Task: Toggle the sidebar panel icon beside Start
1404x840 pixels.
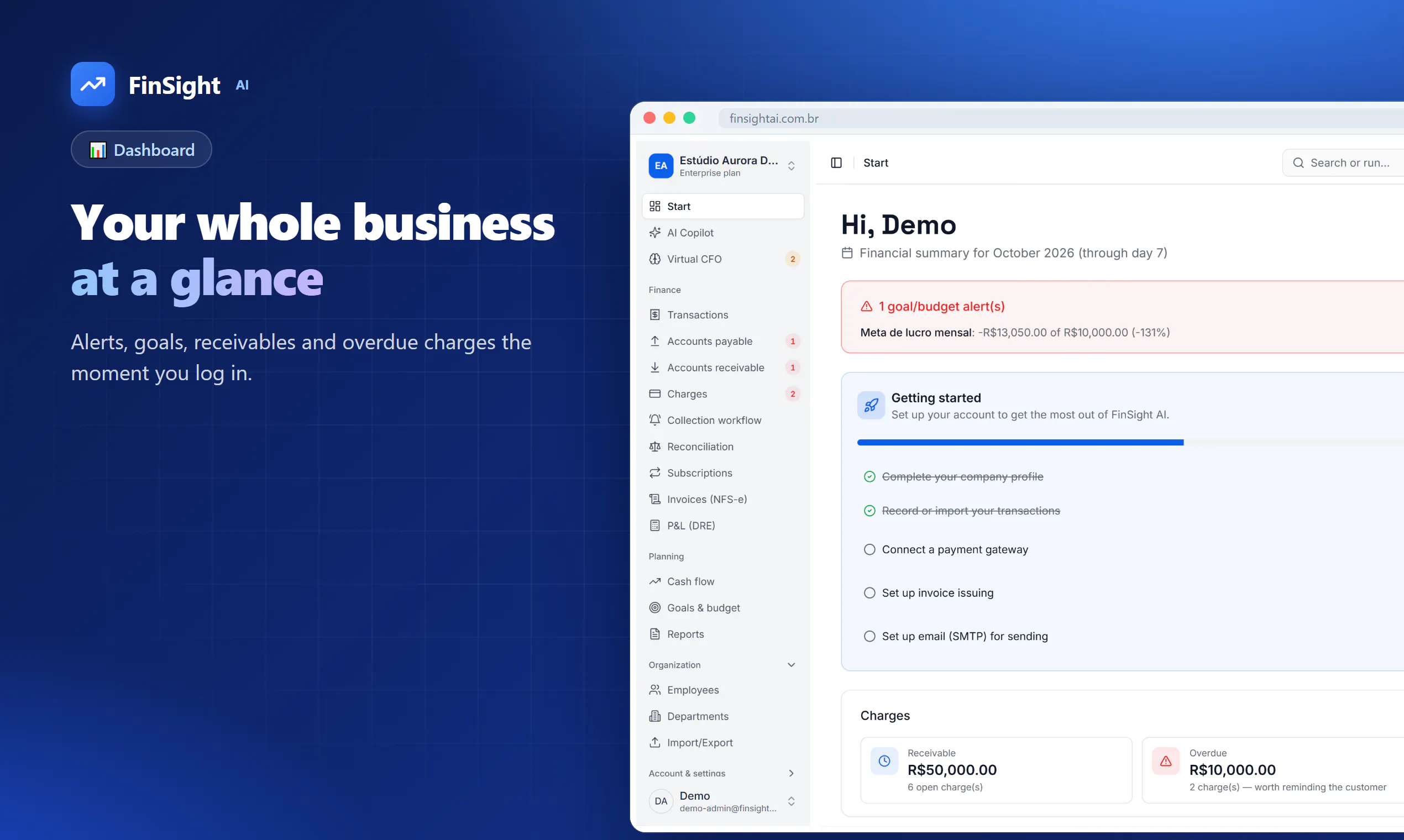Action: [x=836, y=163]
